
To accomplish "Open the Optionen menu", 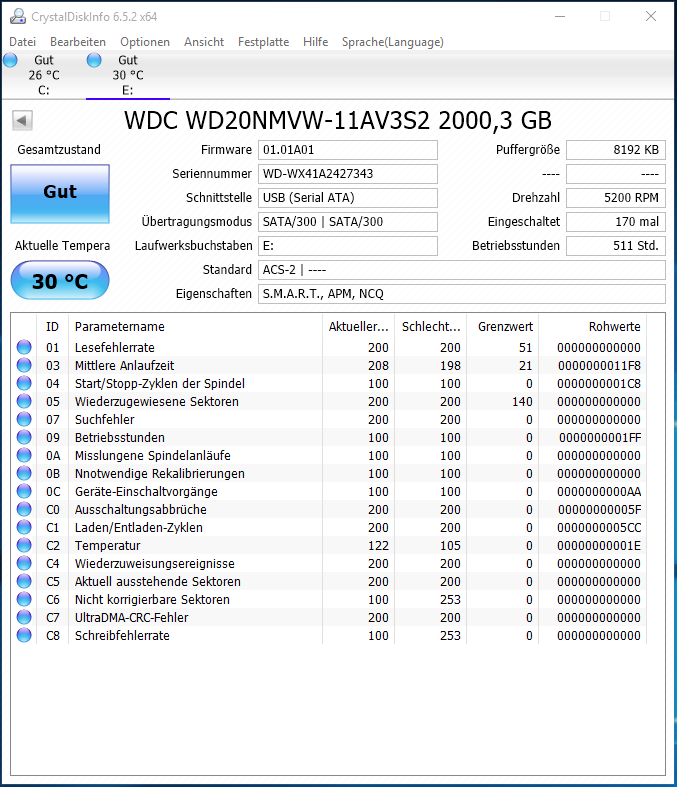I will pyautogui.click(x=145, y=42).
